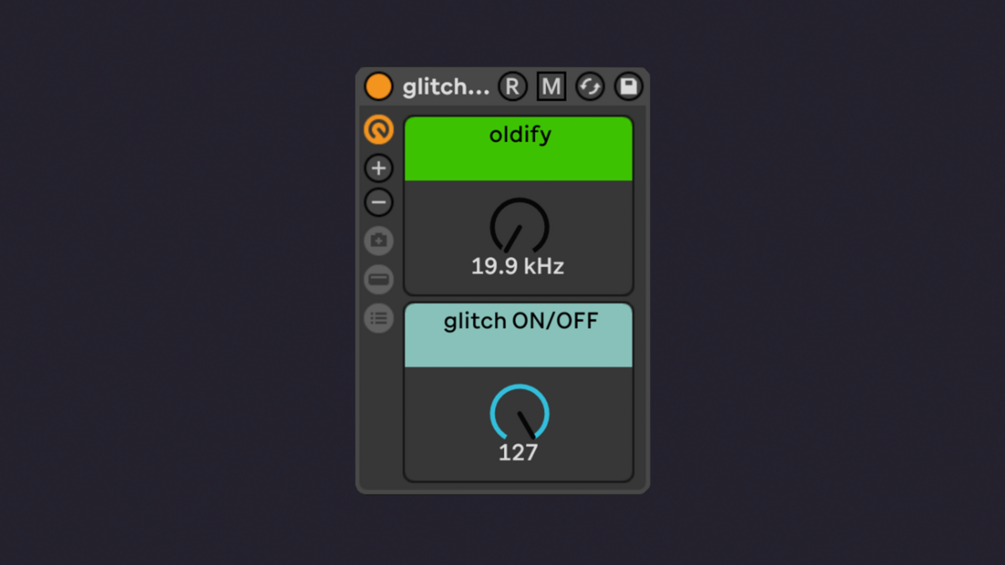
Task: Enable Macro Map Mode M button
Action: (551, 86)
